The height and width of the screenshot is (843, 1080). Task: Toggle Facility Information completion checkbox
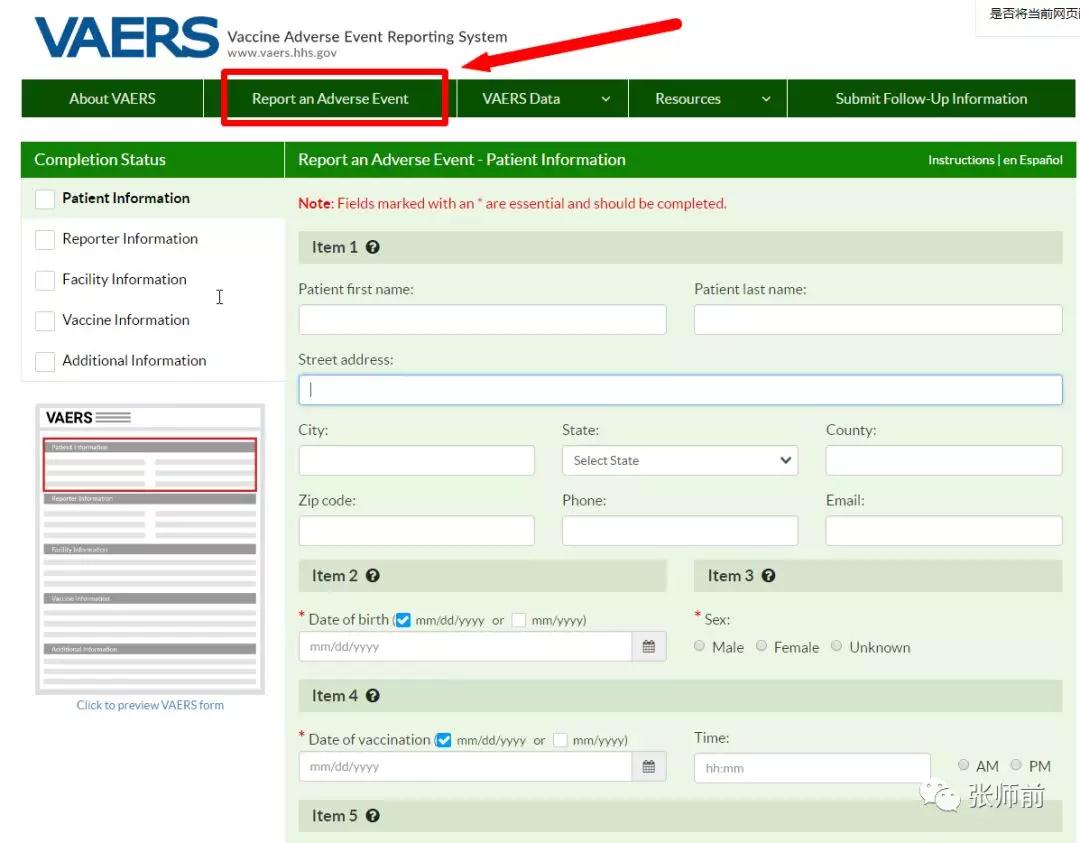click(45, 280)
